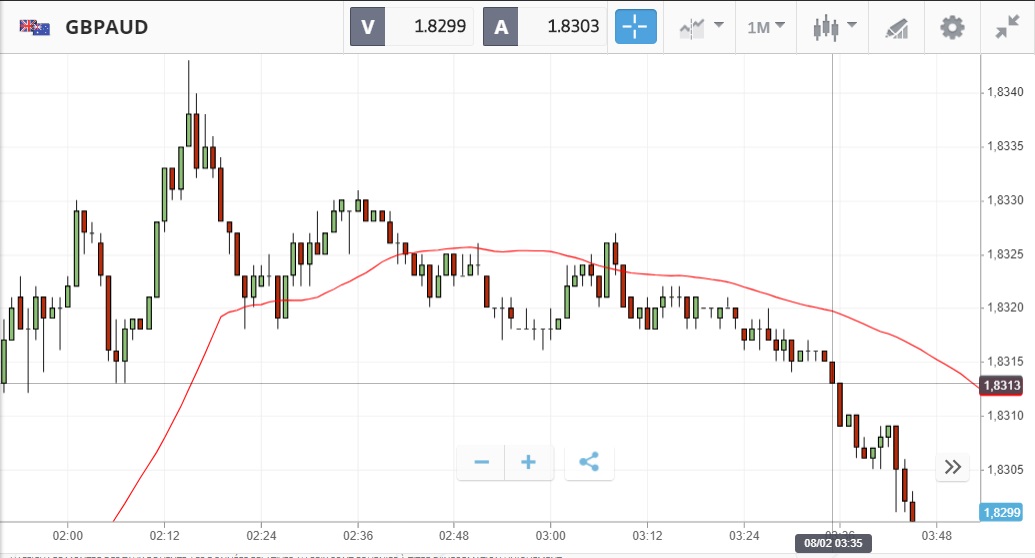Zoom out with the minus button
The width and height of the screenshot is (1035, 558).
click(481, 462)
